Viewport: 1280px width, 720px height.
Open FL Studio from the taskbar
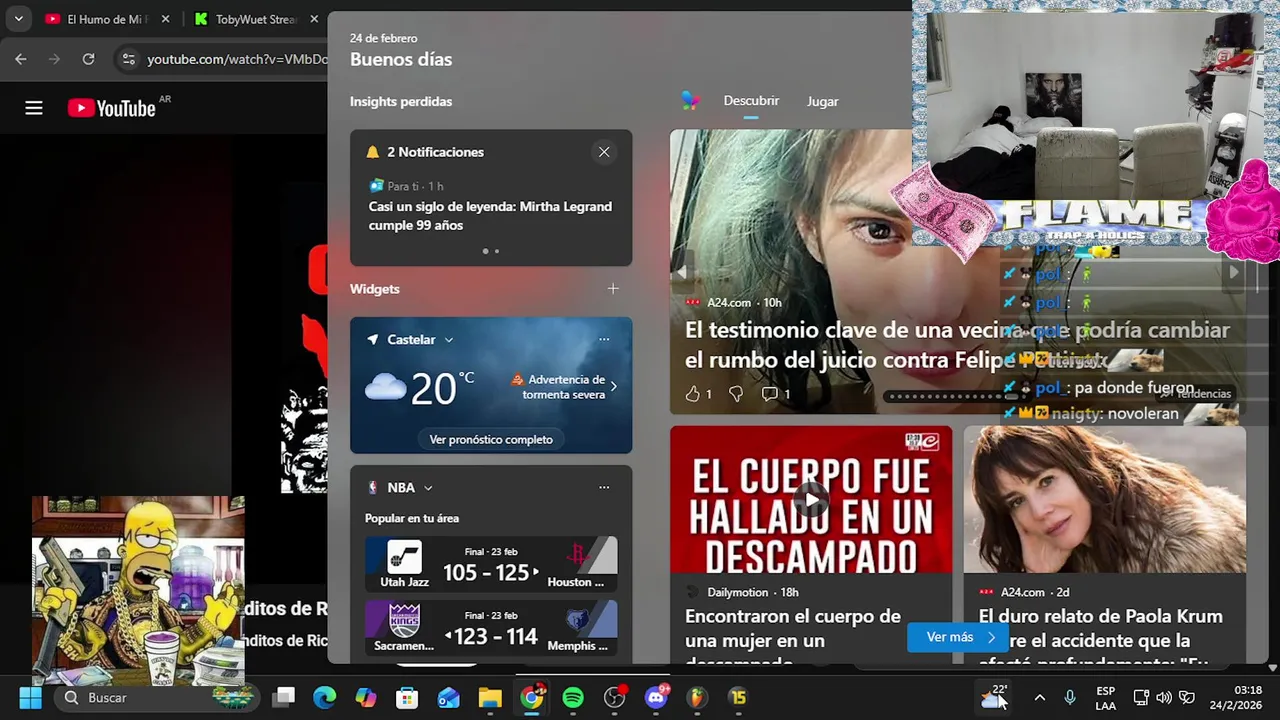pyautogui.click(x=697, y=697)
